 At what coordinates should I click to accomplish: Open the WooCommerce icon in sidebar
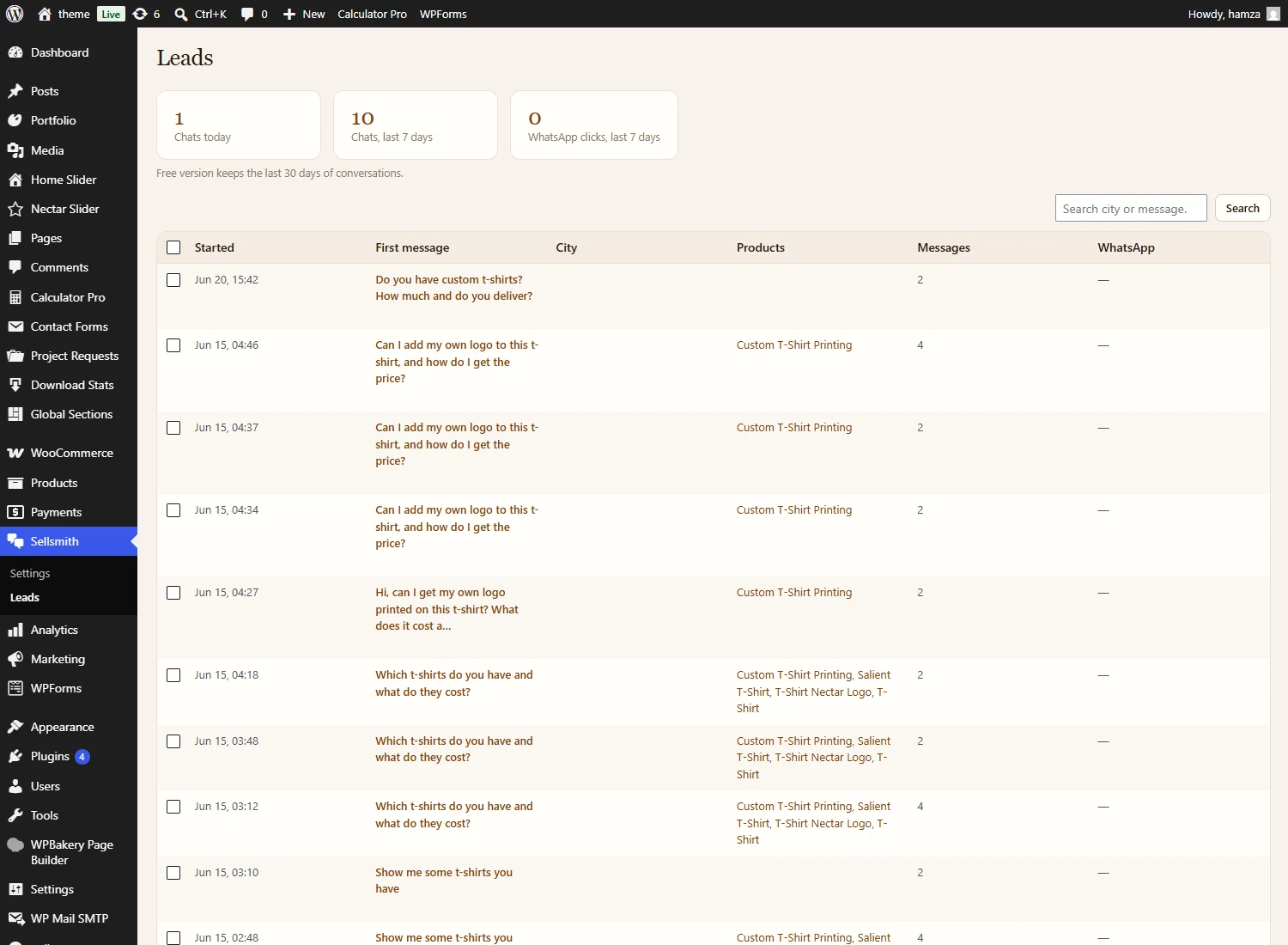15,453
